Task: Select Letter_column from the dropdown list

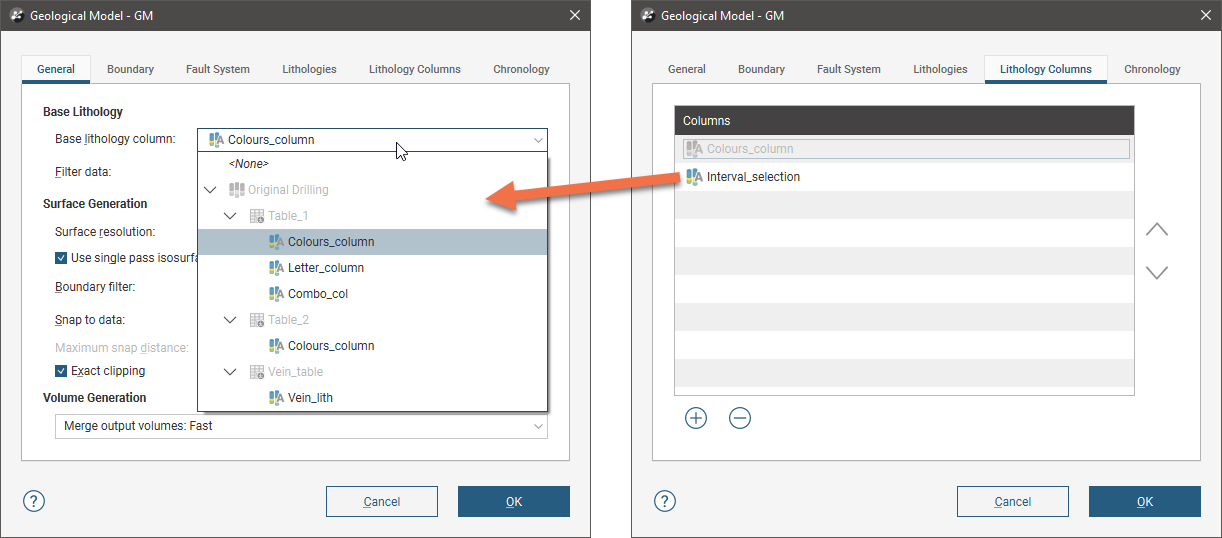Action: tap(325, 268)
